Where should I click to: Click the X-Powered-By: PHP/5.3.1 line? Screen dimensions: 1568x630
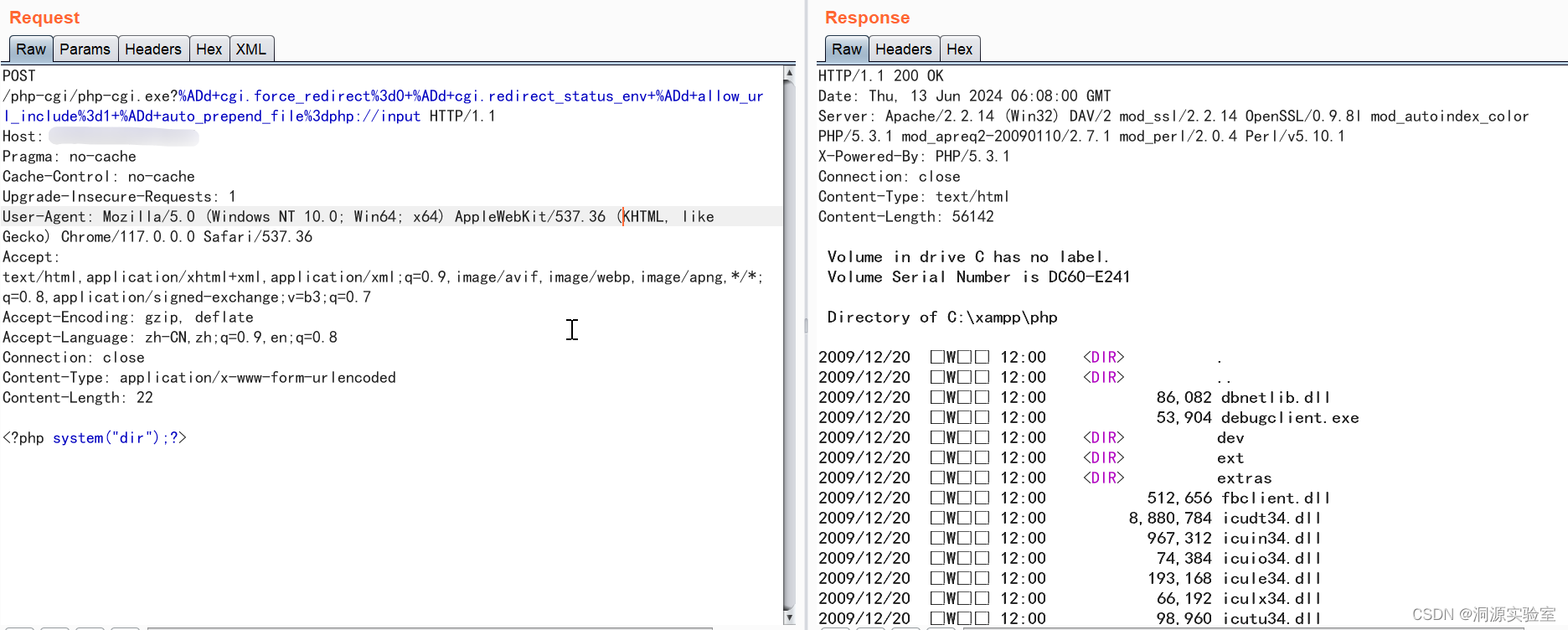[x=914, y=157]
